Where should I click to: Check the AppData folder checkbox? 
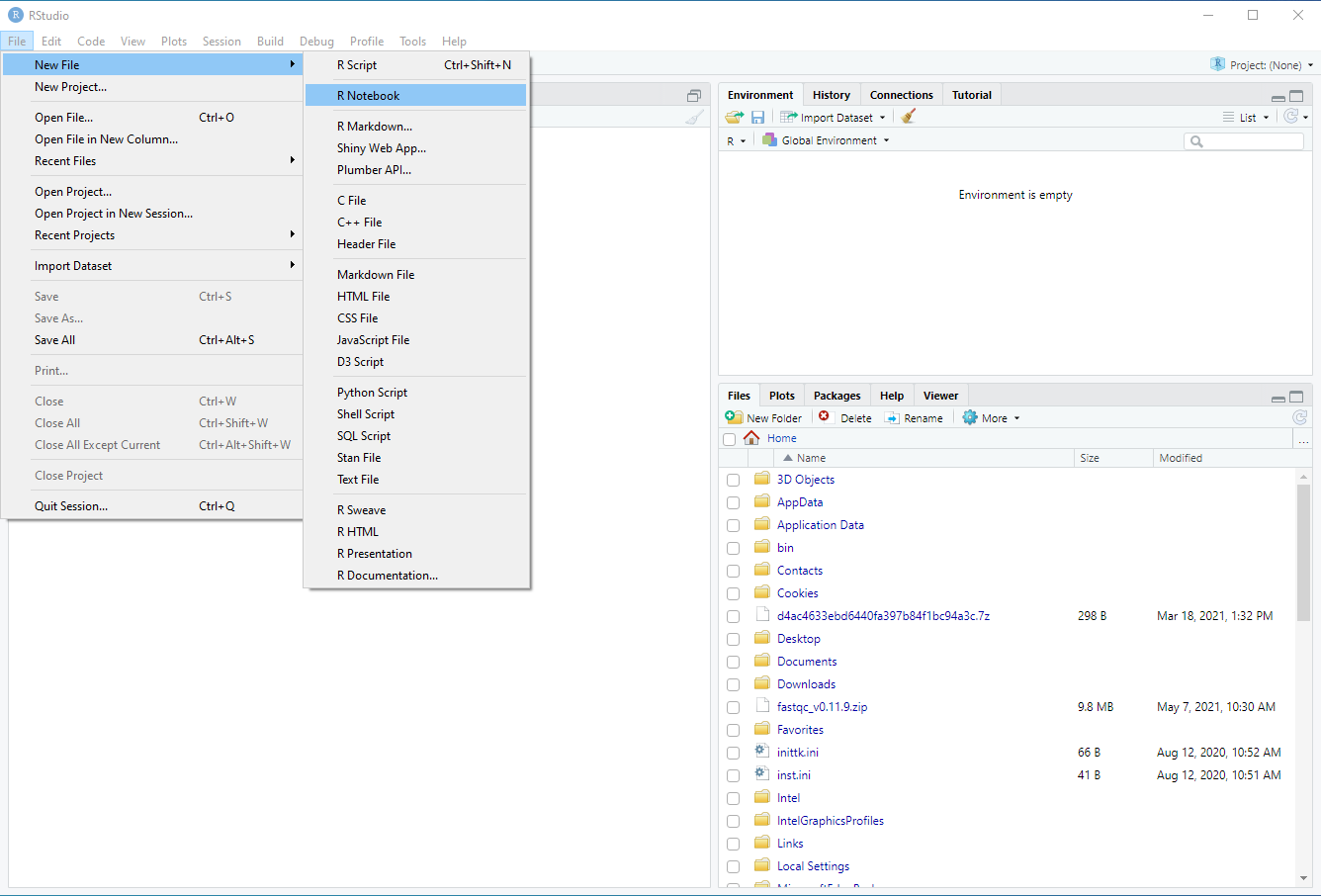[733, 502]
